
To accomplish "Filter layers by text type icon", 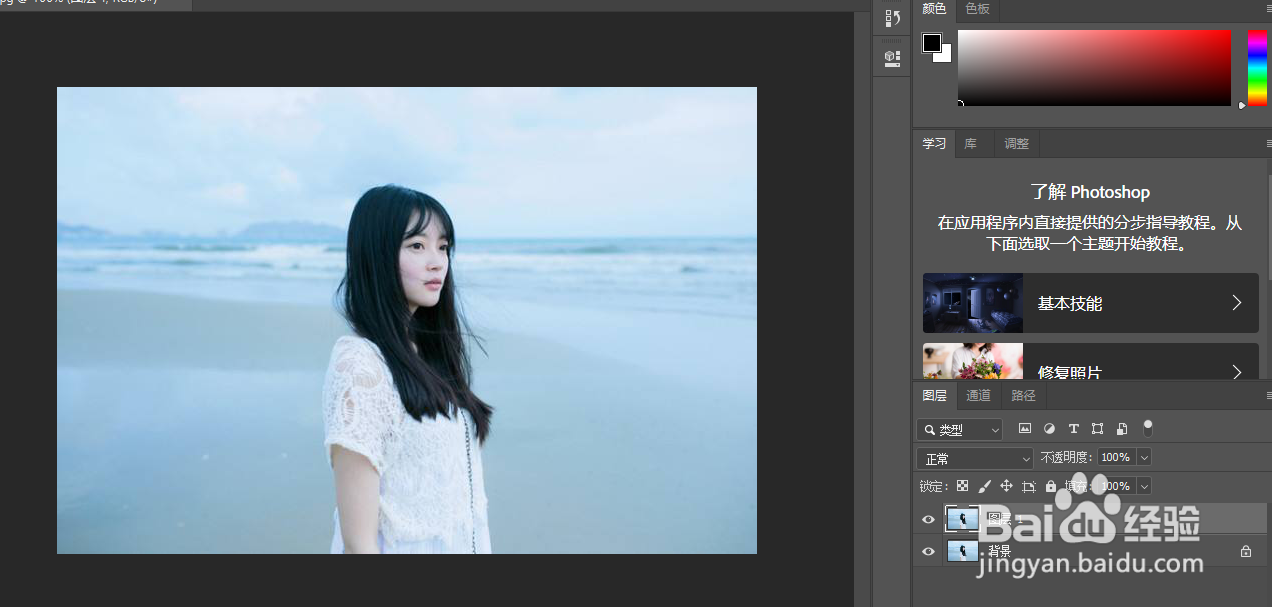I will point(1074,428).
